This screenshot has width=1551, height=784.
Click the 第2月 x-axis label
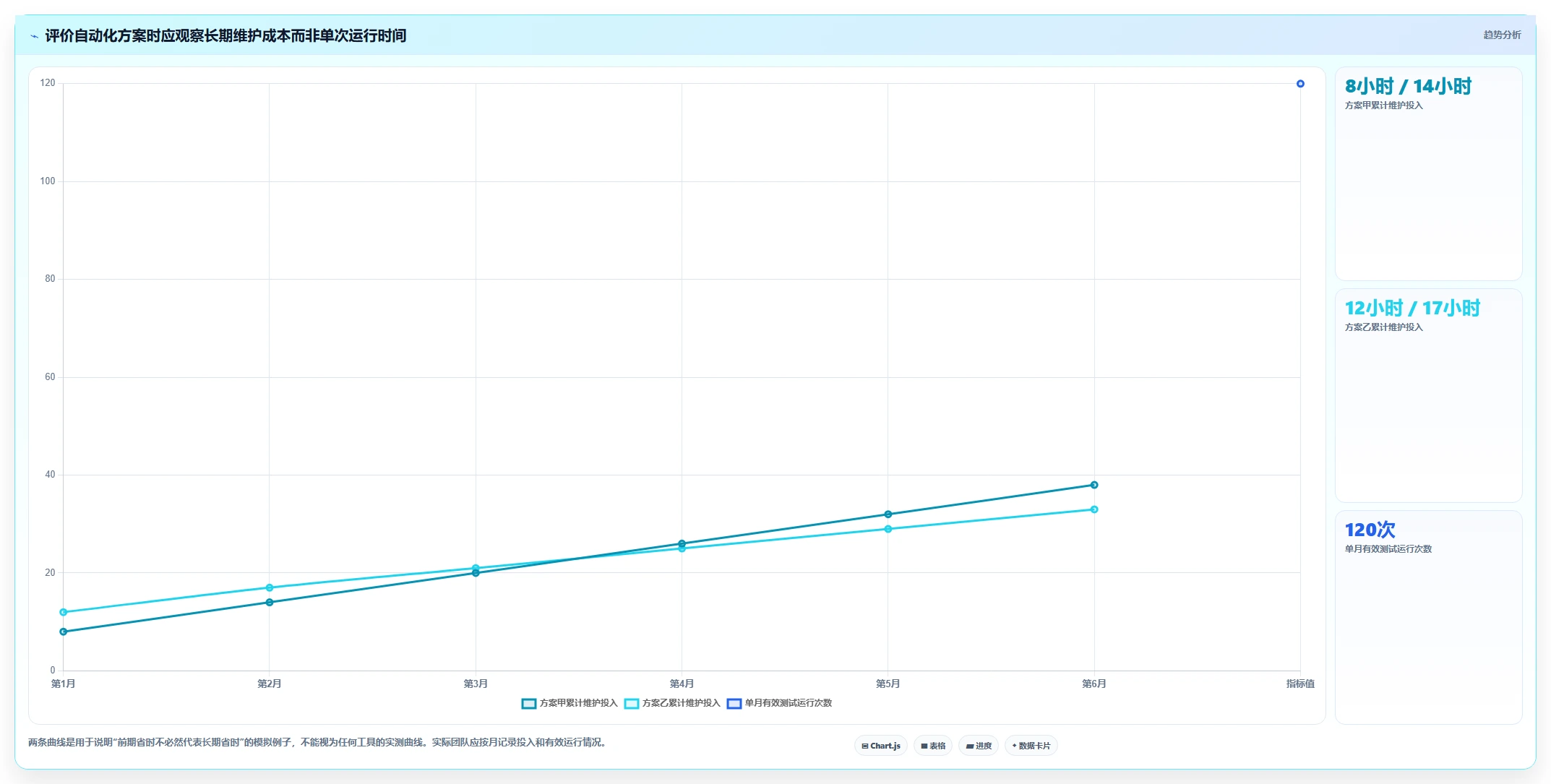click(270, 684)
